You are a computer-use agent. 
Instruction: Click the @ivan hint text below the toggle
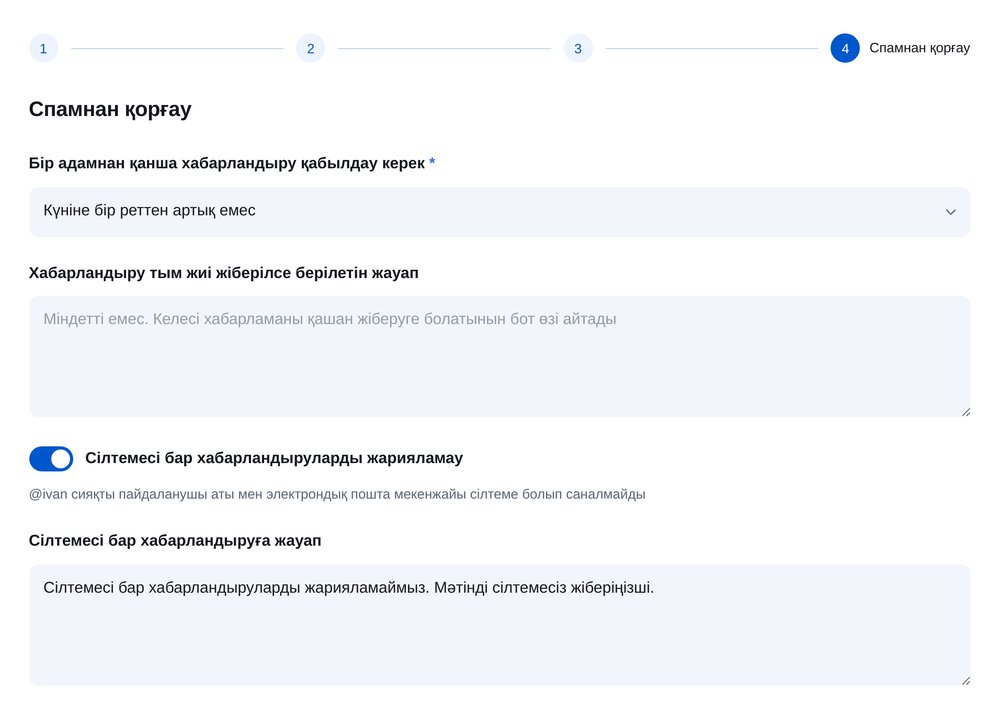(337, 494)
